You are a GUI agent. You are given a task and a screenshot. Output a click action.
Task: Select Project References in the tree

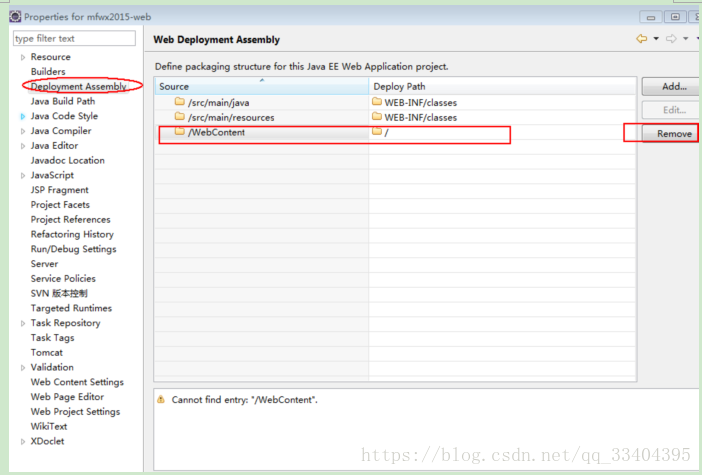(70, 219)
